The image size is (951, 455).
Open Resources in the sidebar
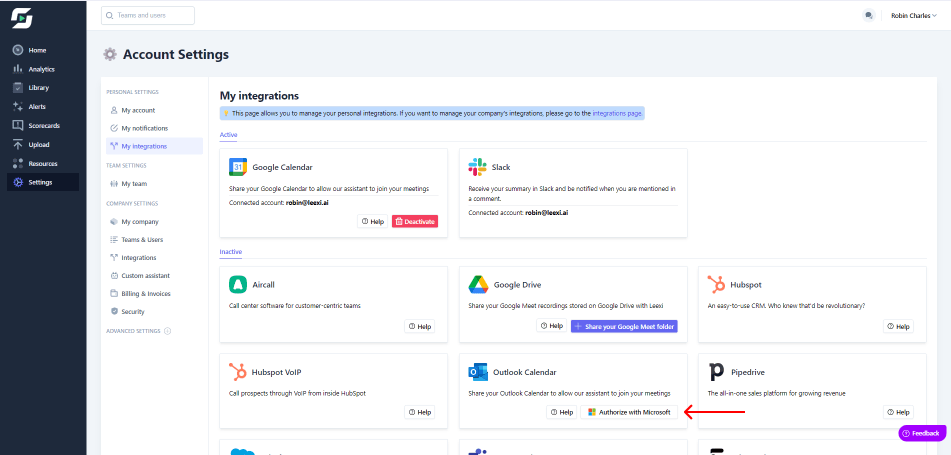(x=42, y=164)
